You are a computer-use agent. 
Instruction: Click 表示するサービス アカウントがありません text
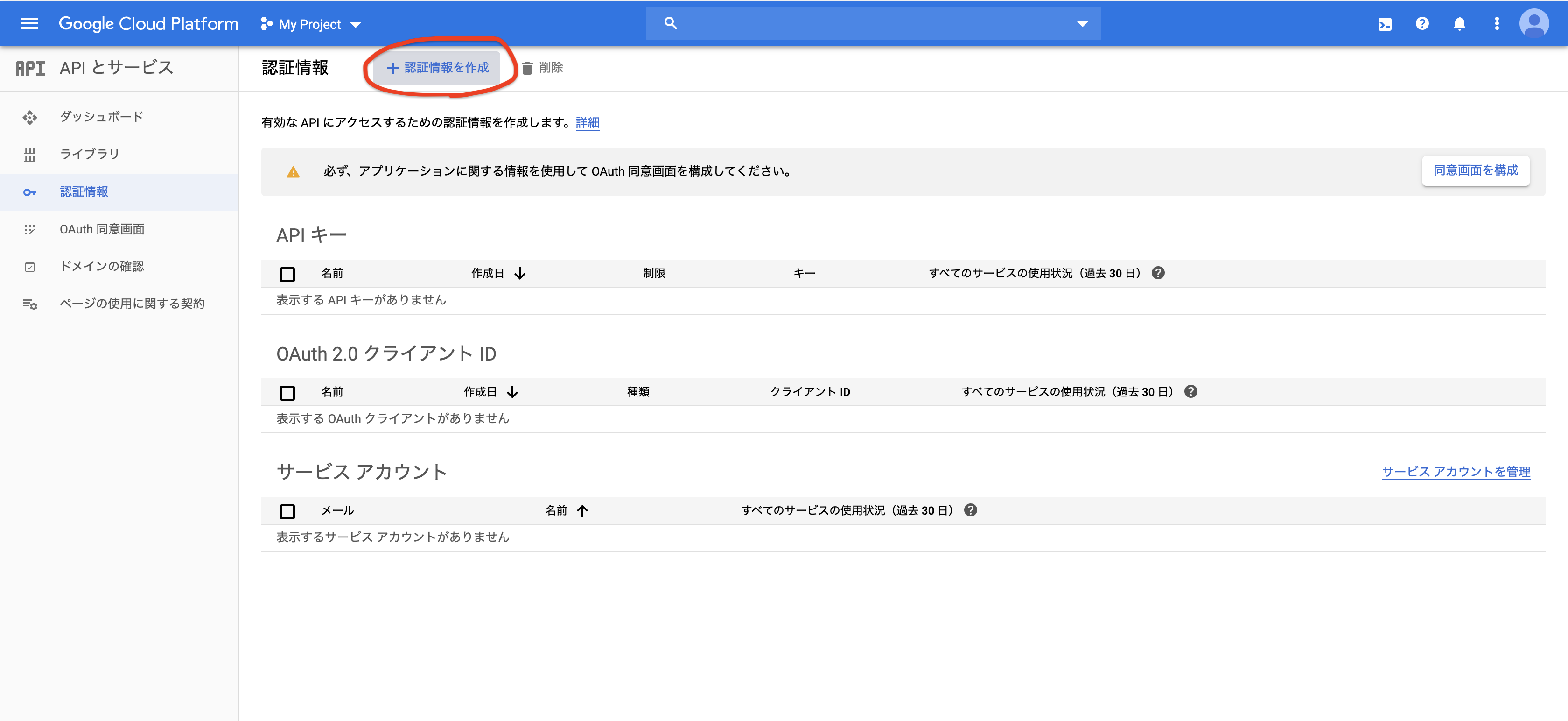(x=393, y=537)
